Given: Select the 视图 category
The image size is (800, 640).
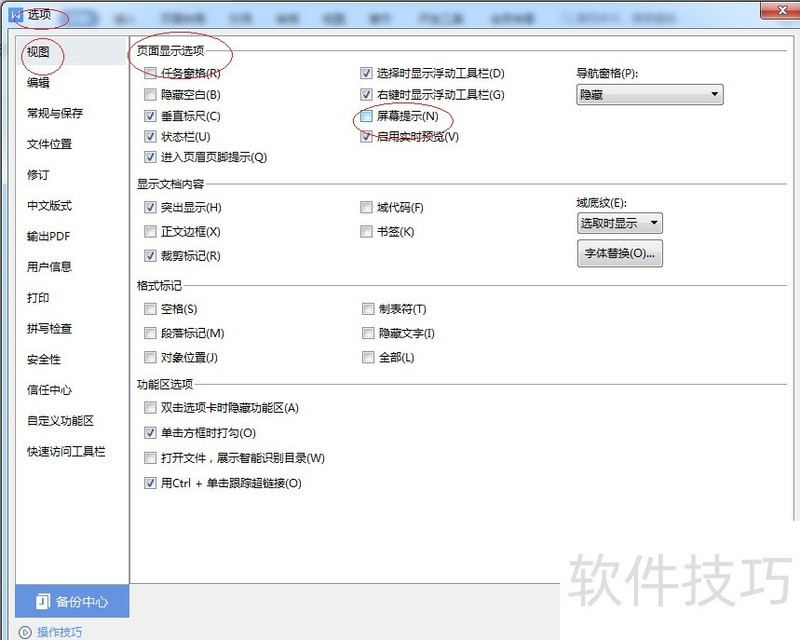Looking at the screenshot, I should click(70, 52).
